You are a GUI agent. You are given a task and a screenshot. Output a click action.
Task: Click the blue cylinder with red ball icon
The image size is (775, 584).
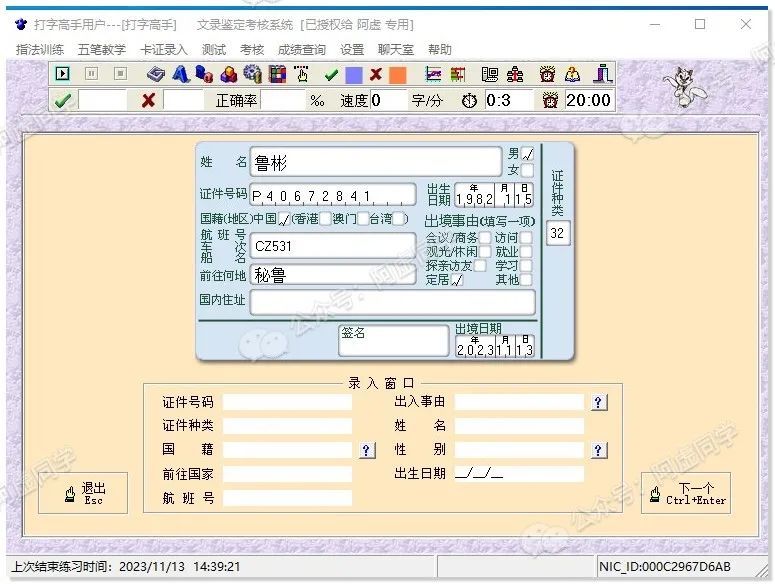pos(204,74)
